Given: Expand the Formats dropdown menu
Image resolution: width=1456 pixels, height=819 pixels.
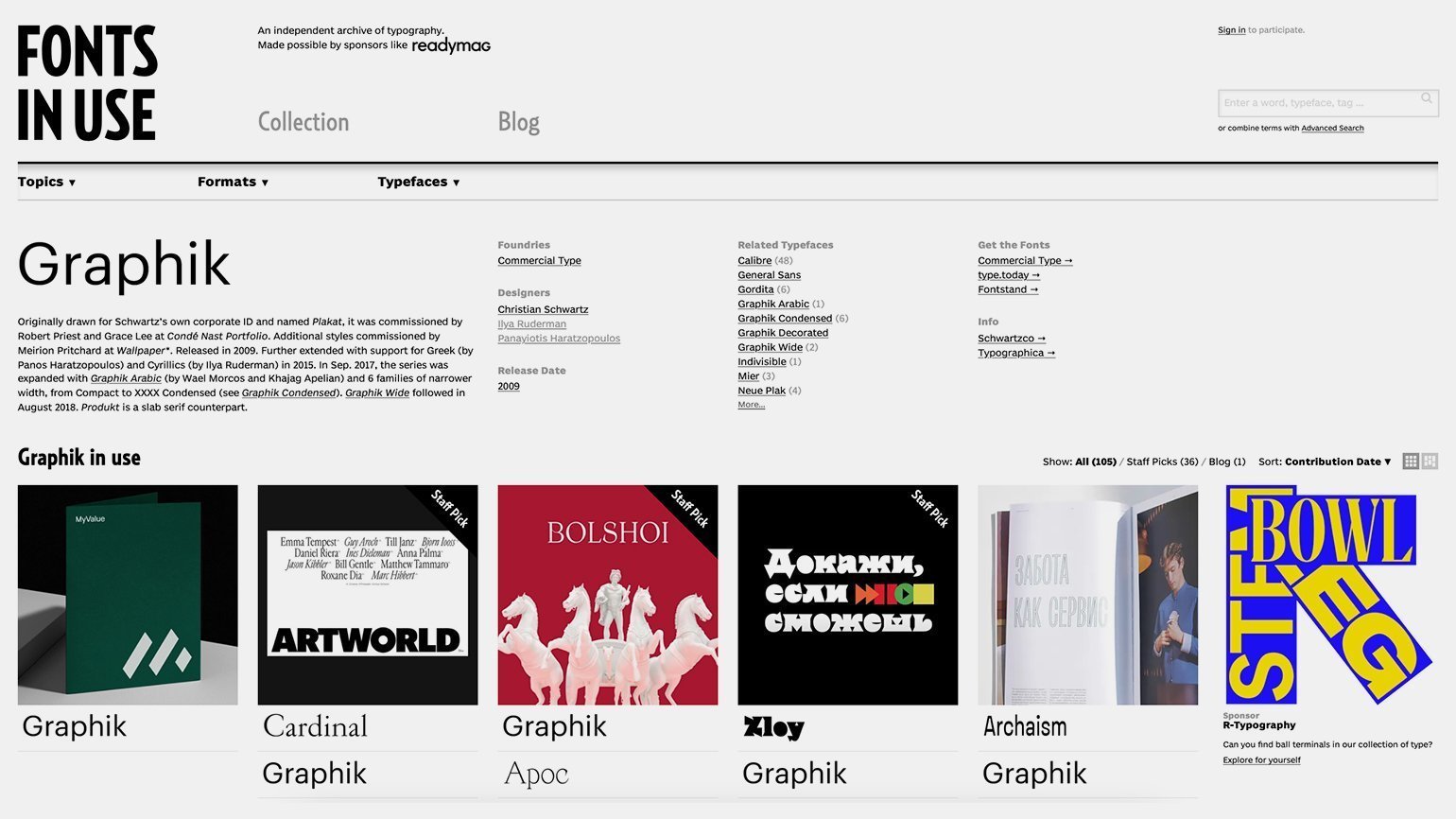Looking at the screenshot, I should (233, 182).
